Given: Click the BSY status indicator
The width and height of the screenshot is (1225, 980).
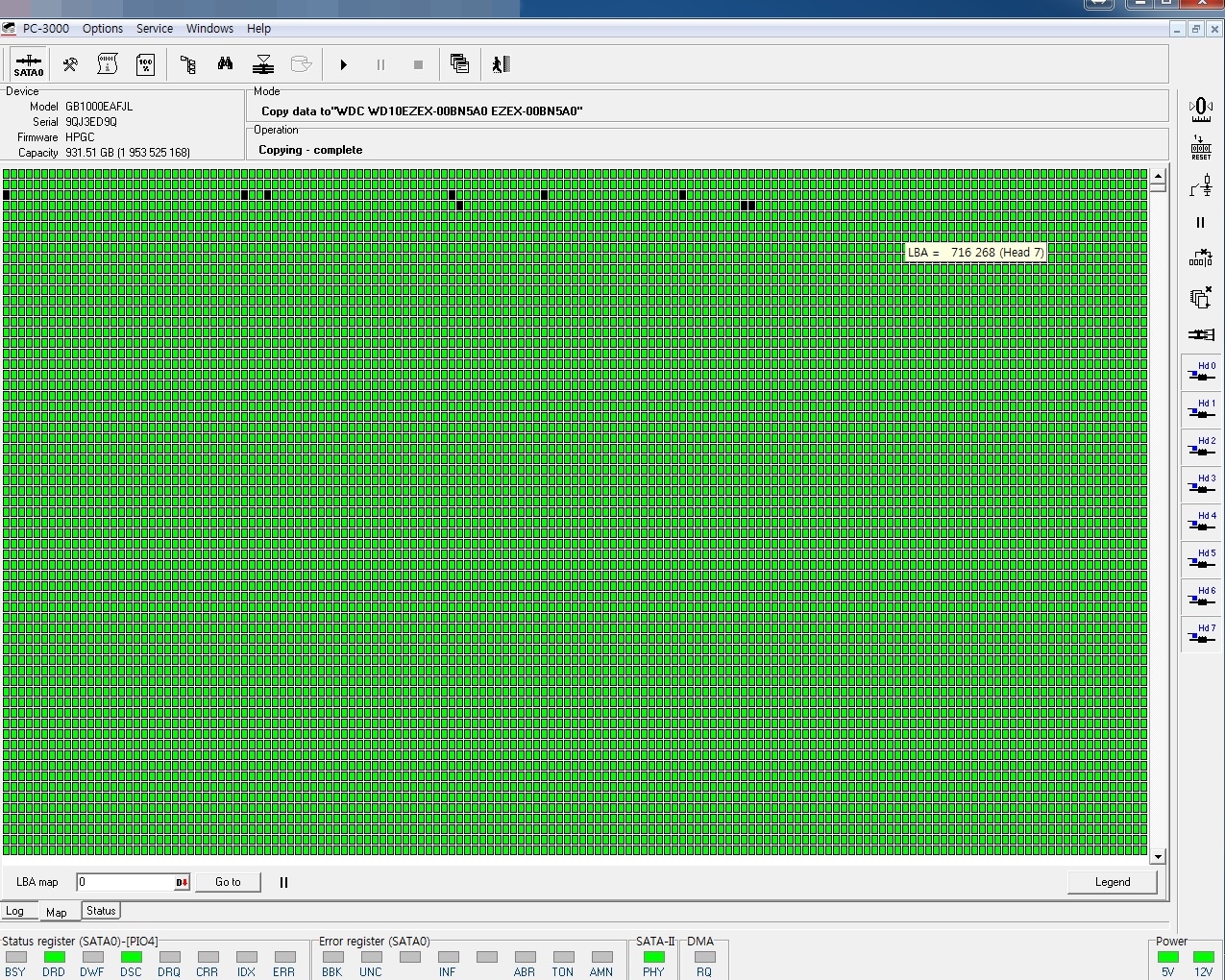Looking at the screenshot, I should tap(15, 957).
